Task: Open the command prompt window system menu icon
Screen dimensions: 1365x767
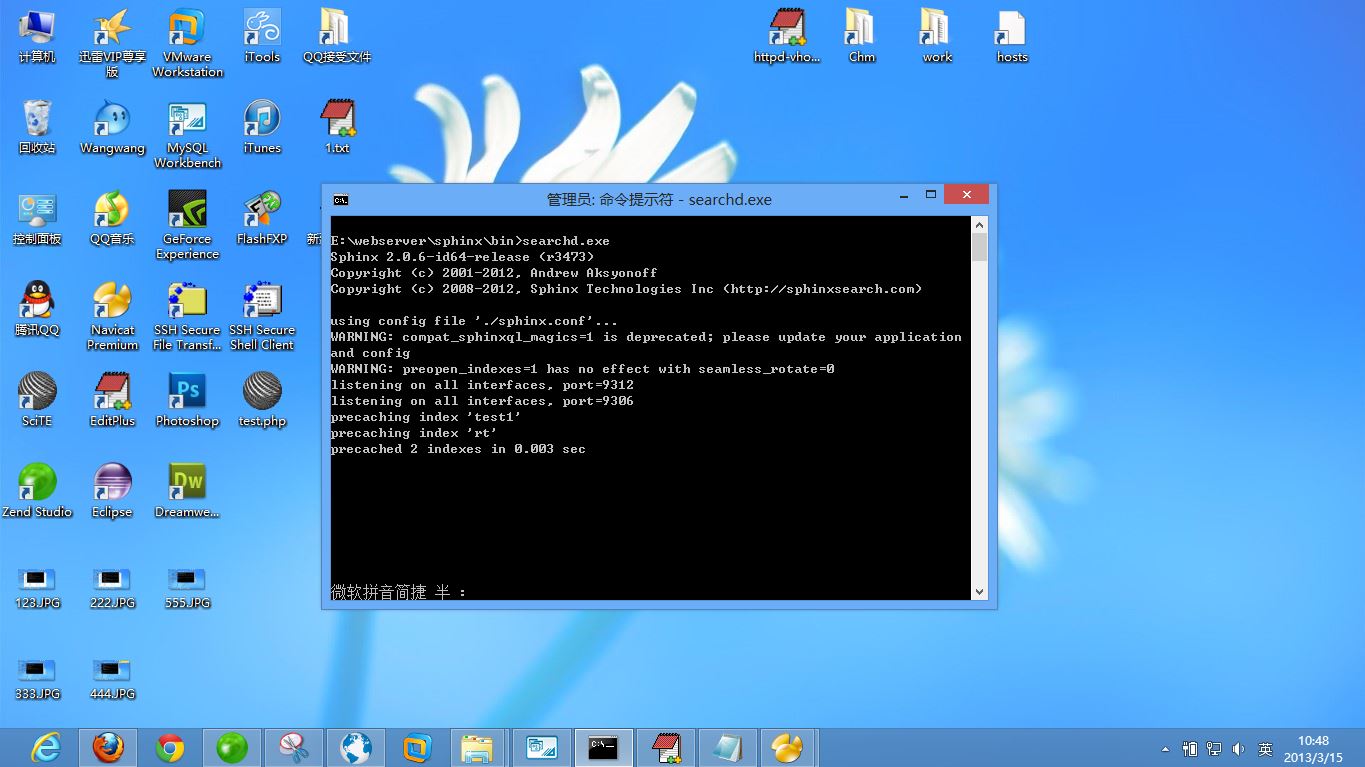Action: point(341,199)
